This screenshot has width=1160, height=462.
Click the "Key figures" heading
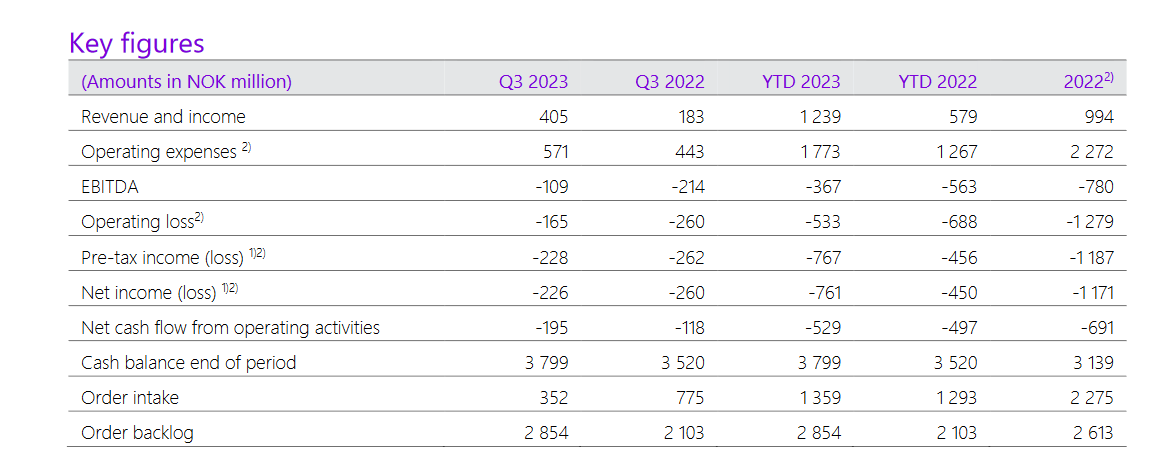tap(136, 43)
